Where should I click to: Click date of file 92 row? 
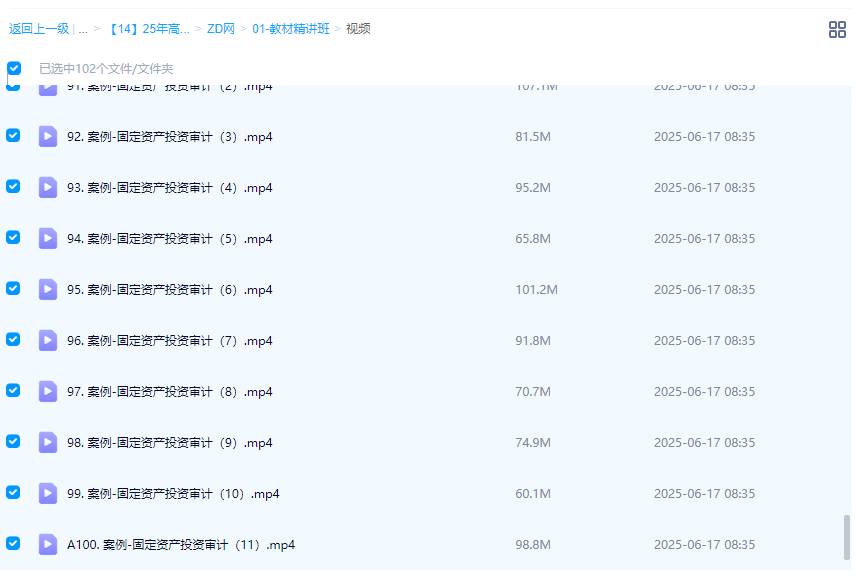coord(704,136)
